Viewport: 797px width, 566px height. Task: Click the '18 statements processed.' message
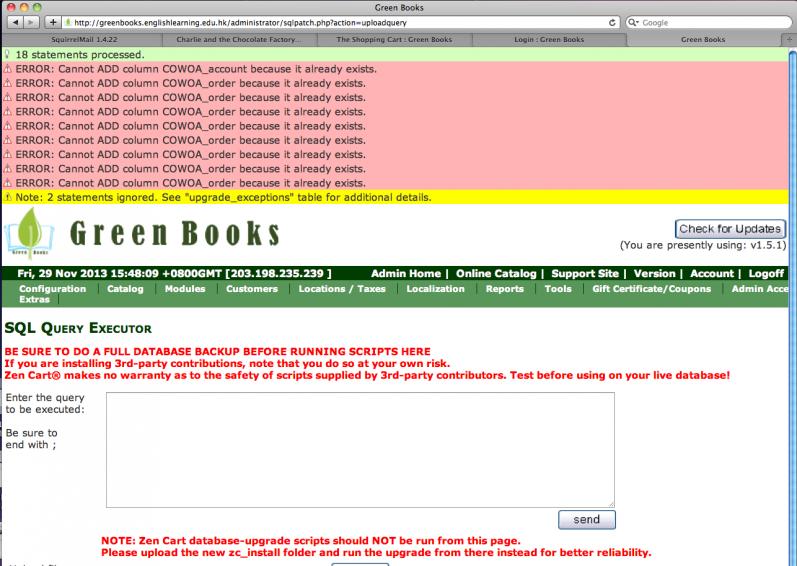click(x=80, y=54)
